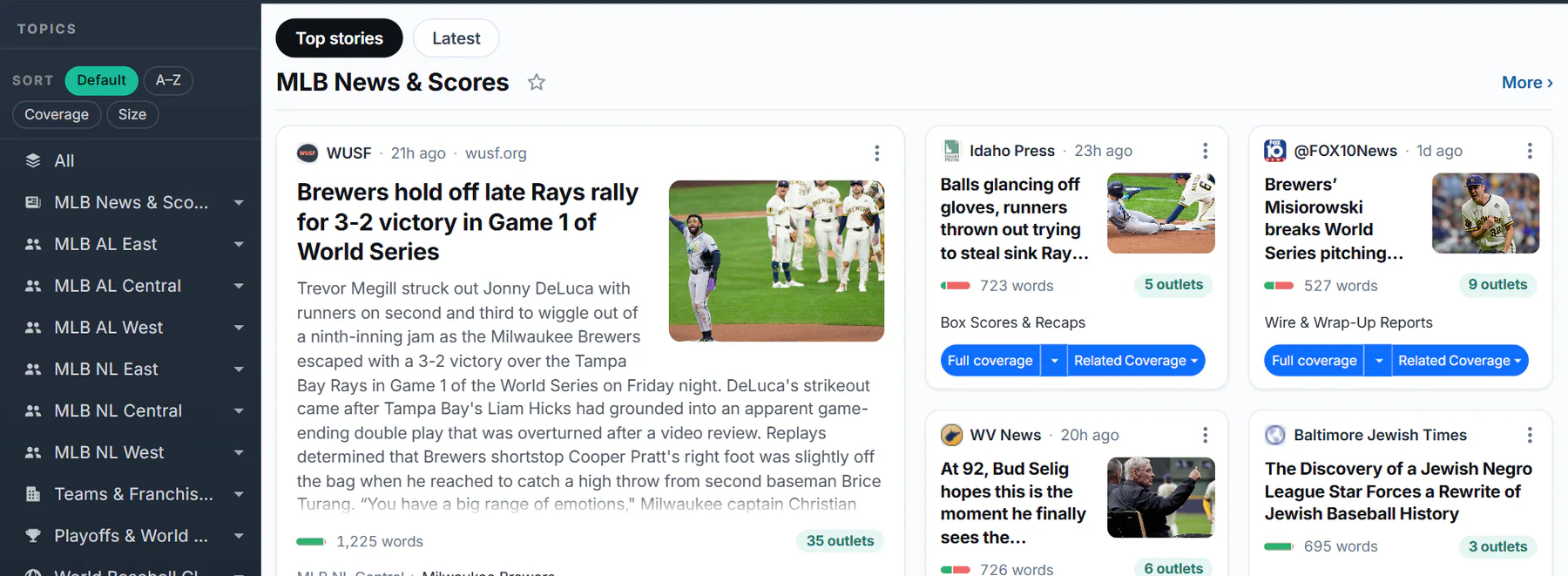
Task: Click 35 outlets badge
Action: click(840, 541)
